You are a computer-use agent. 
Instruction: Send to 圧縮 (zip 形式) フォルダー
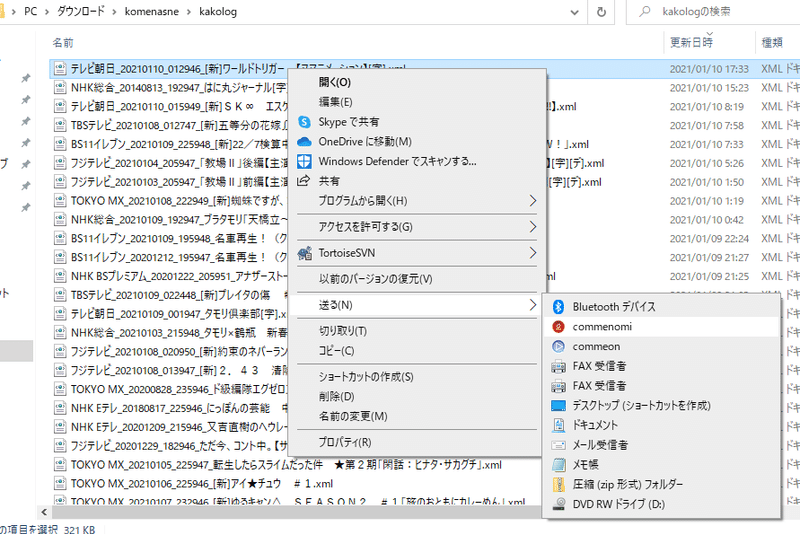coord(662,484)
